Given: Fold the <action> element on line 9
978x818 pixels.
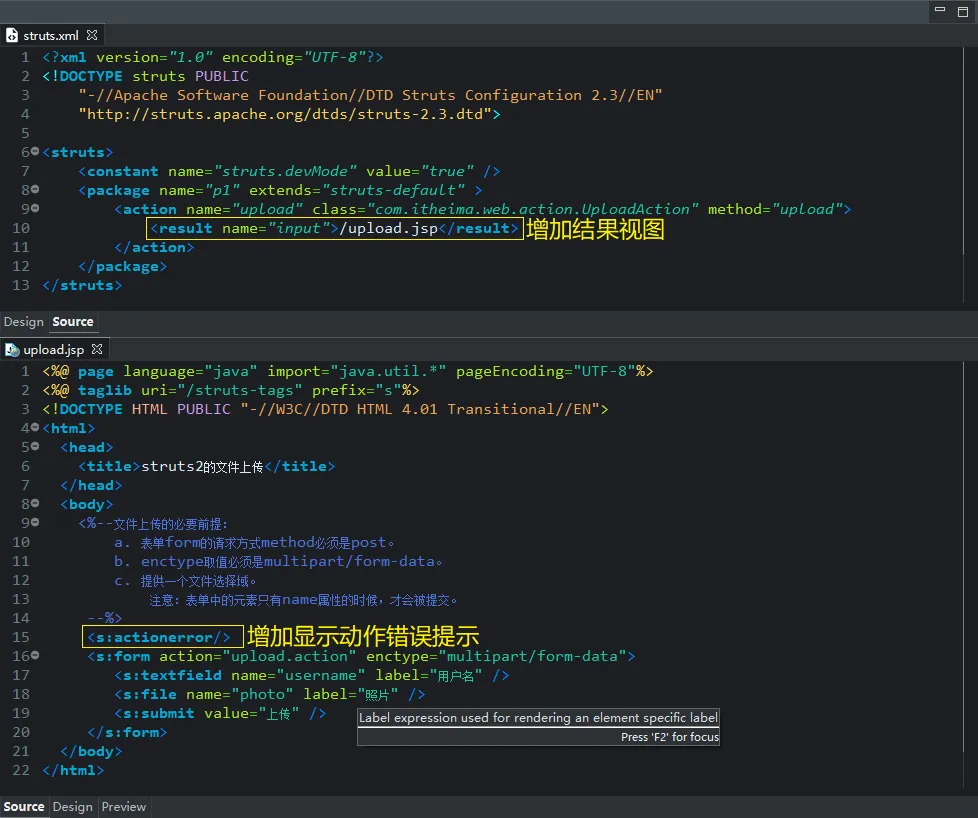Looking at the screenshot, I should point(35,209).
